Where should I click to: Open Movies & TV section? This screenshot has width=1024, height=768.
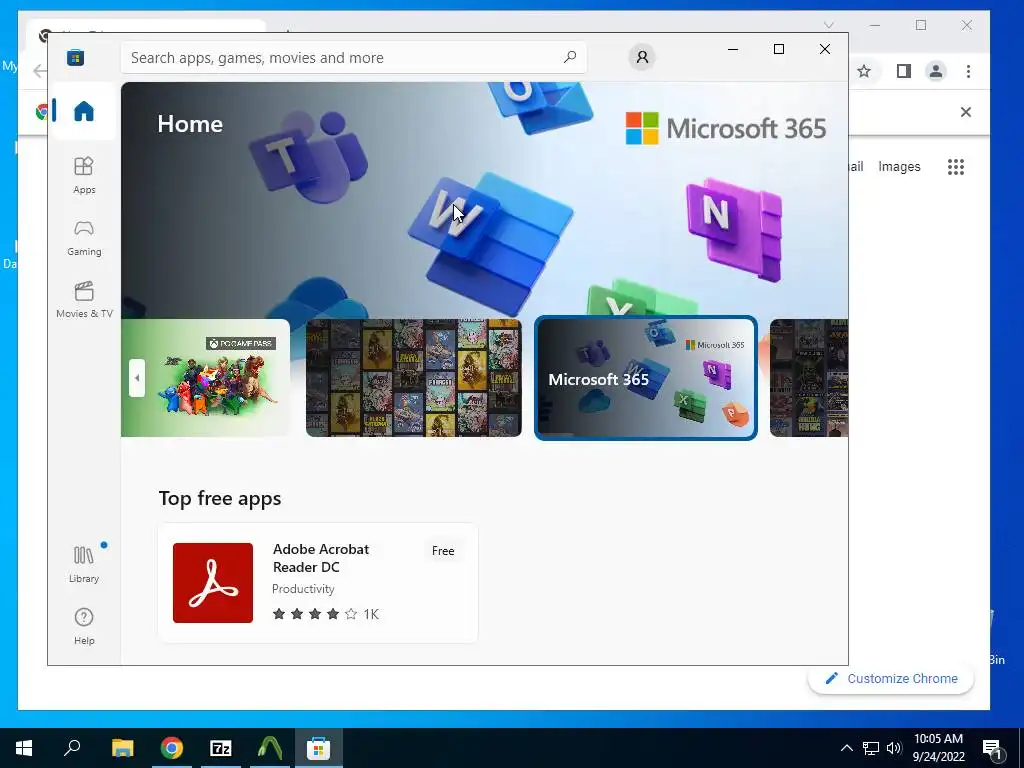(x=84, y=299)
